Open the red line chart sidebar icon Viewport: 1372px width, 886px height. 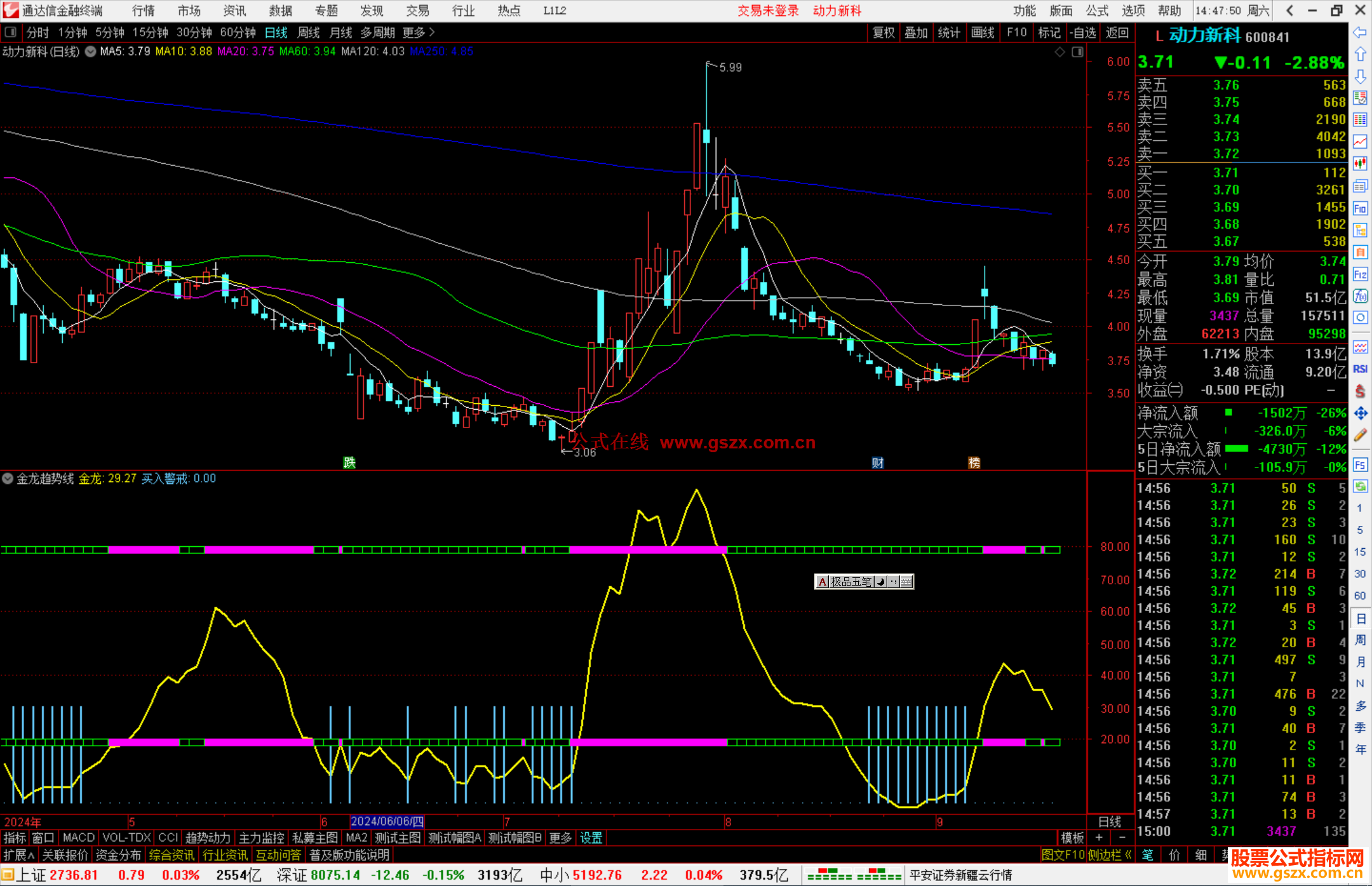(1360, 142)
